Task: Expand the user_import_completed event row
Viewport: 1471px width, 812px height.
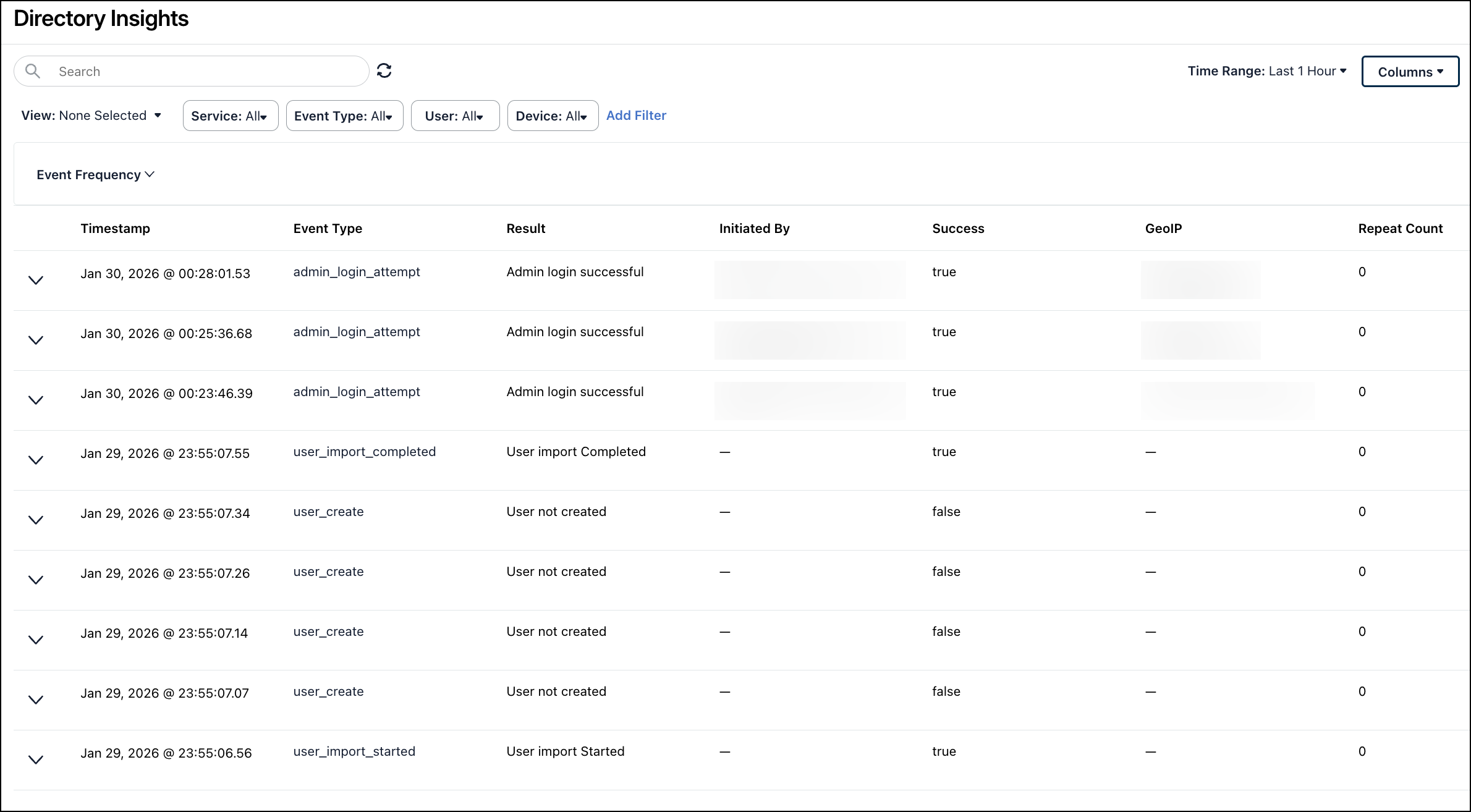Action: tap(35, 460)
